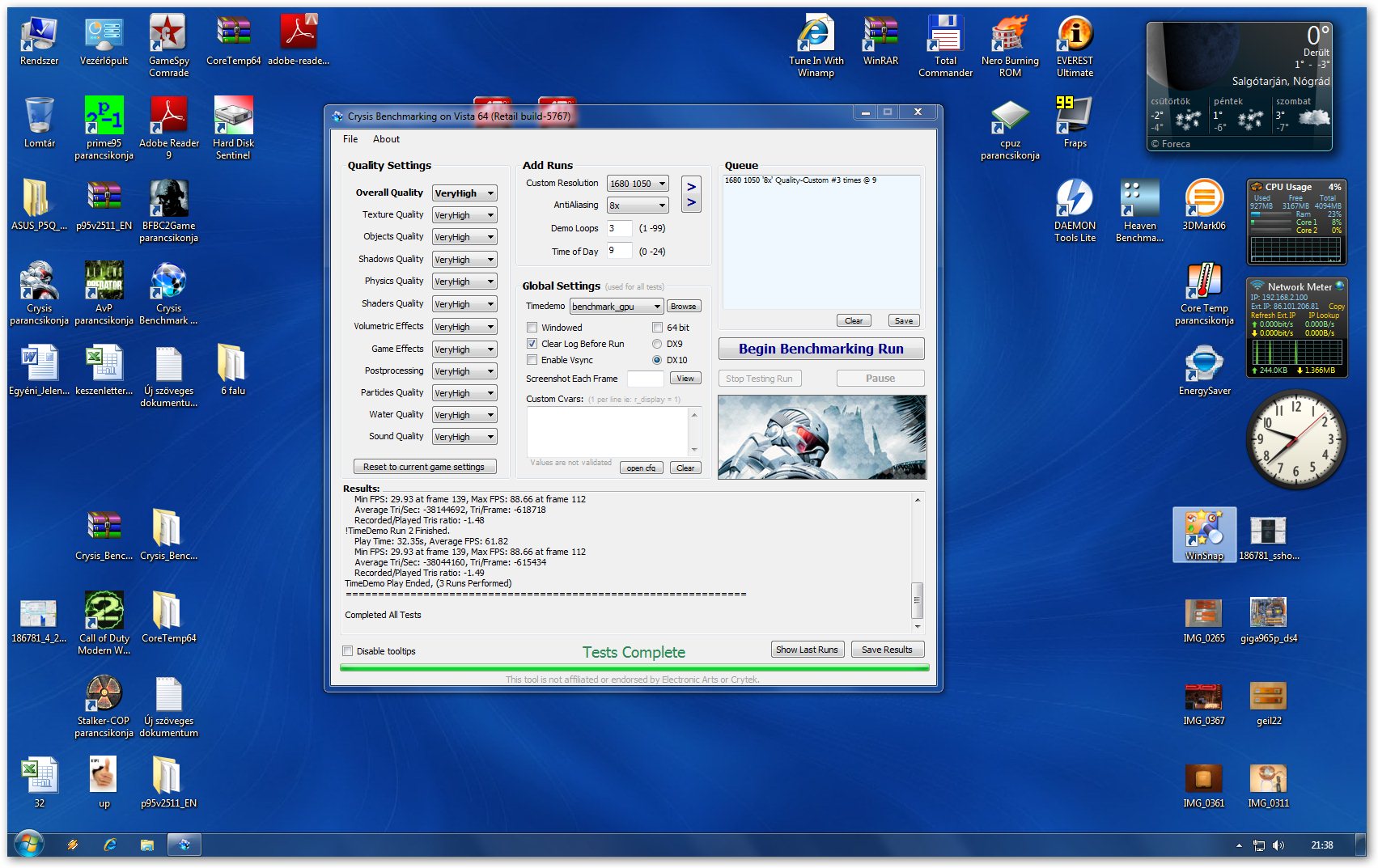
Task: Open the About menu
Action: [386, 139]
